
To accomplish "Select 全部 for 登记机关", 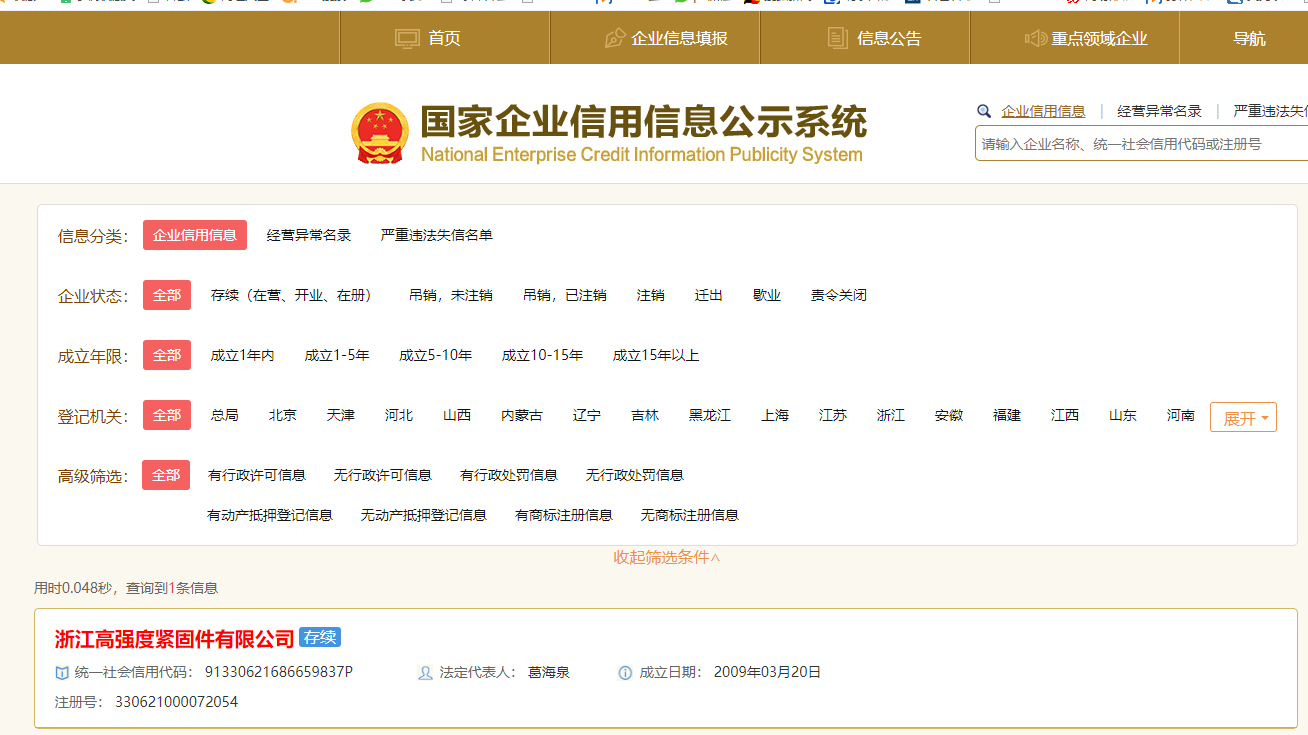I will (x=167, y=415).
